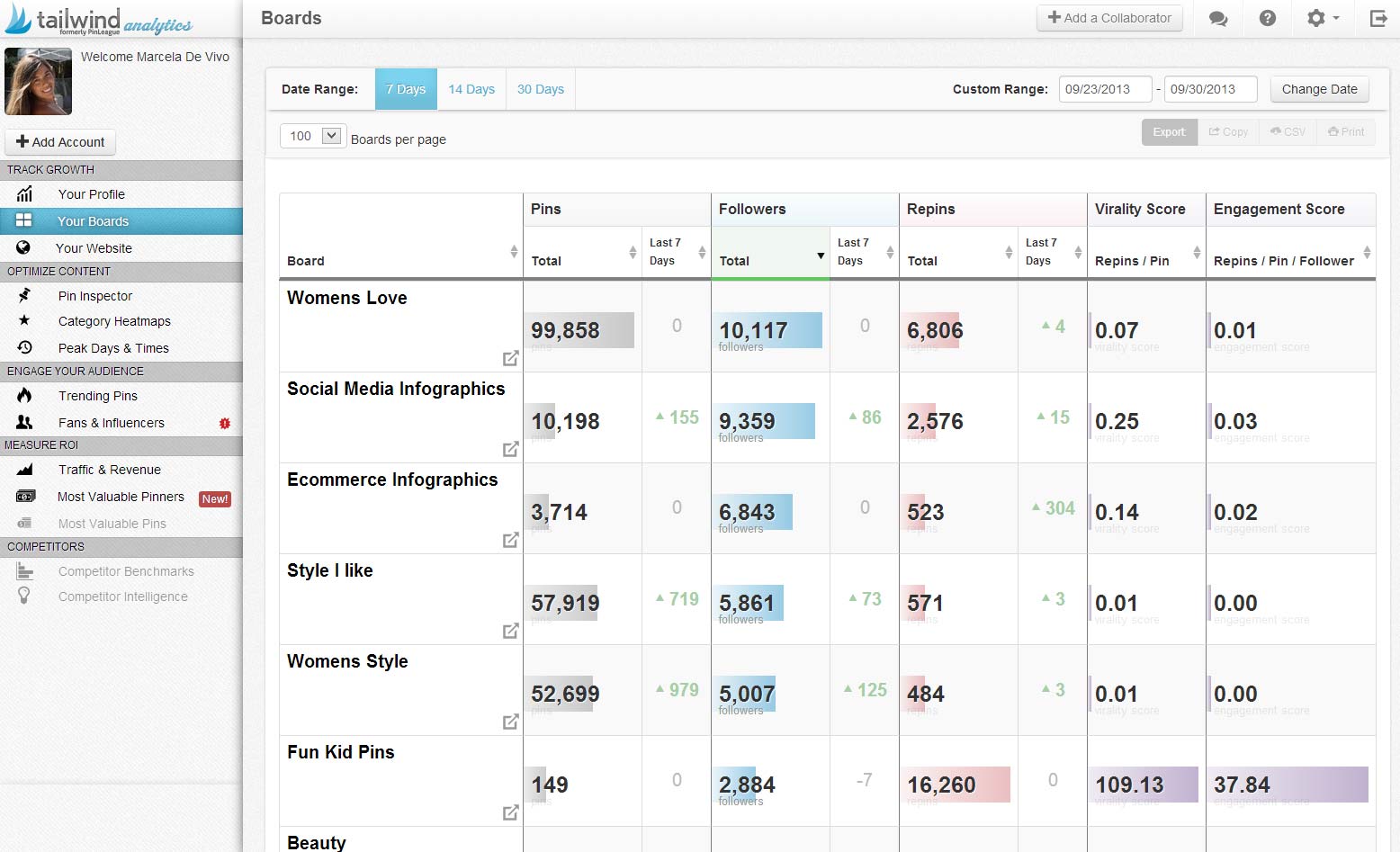Click the Change Date button
The width and height of the screenshot is (1400, 852).
[1319, 89]
